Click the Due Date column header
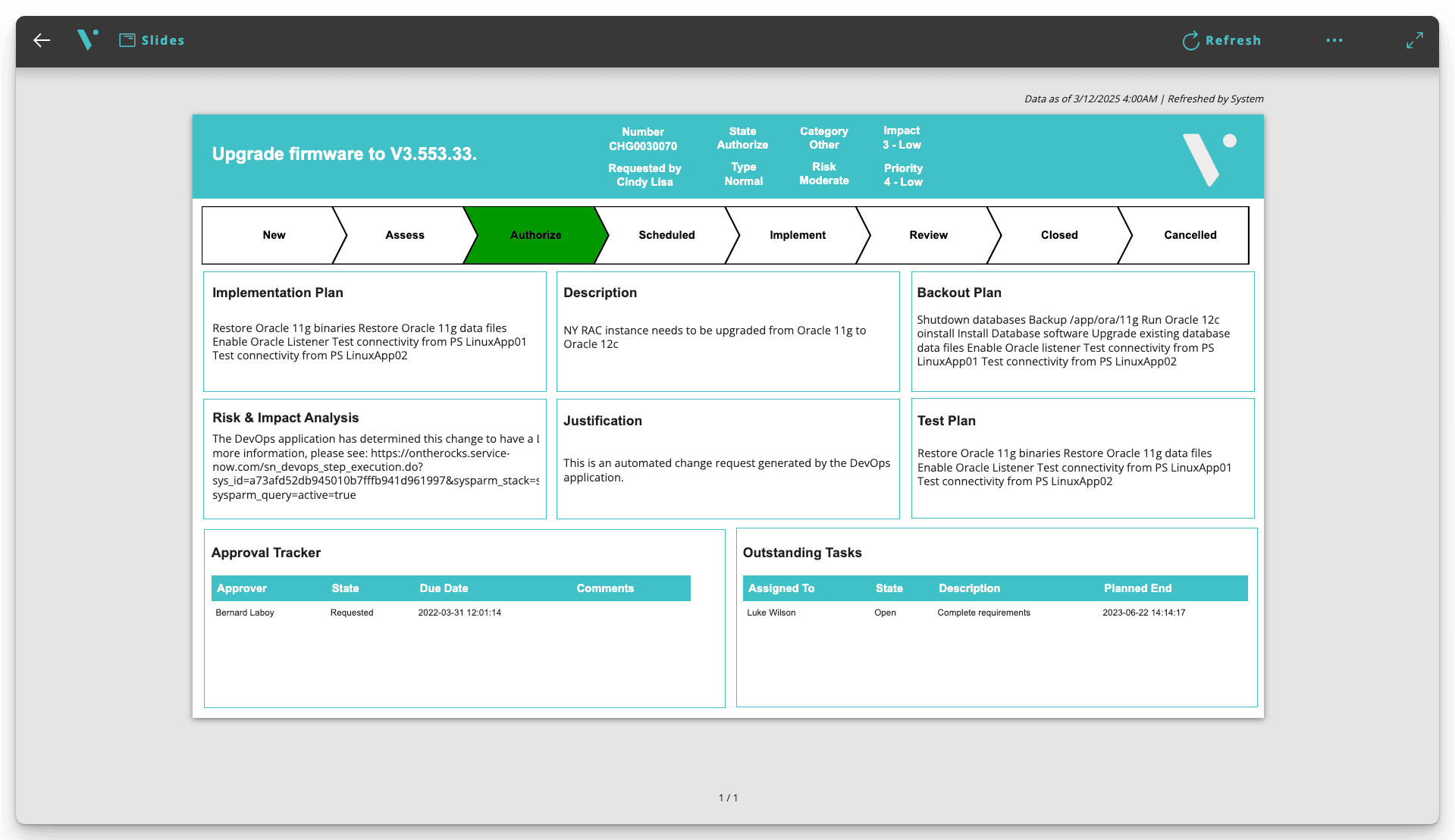This screenshot has width=1455, height=840. coord(444,588)
